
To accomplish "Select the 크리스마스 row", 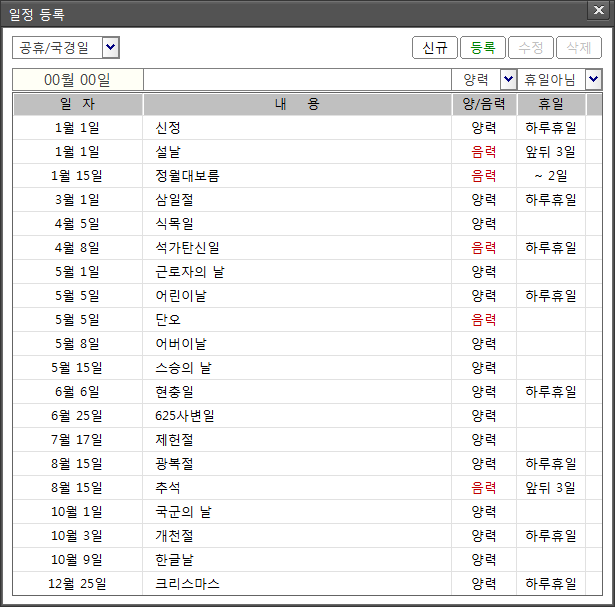I will 308,583.
